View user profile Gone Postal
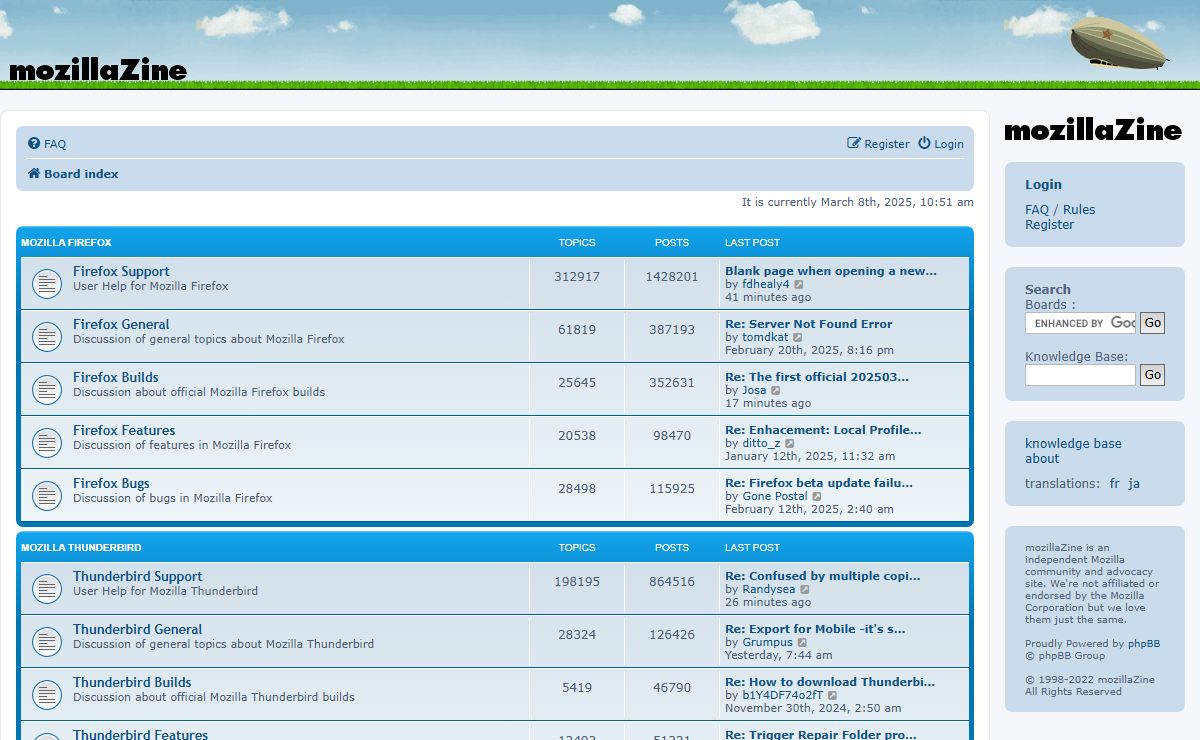Screen dimensions: 1200x740 pos(775,496)
